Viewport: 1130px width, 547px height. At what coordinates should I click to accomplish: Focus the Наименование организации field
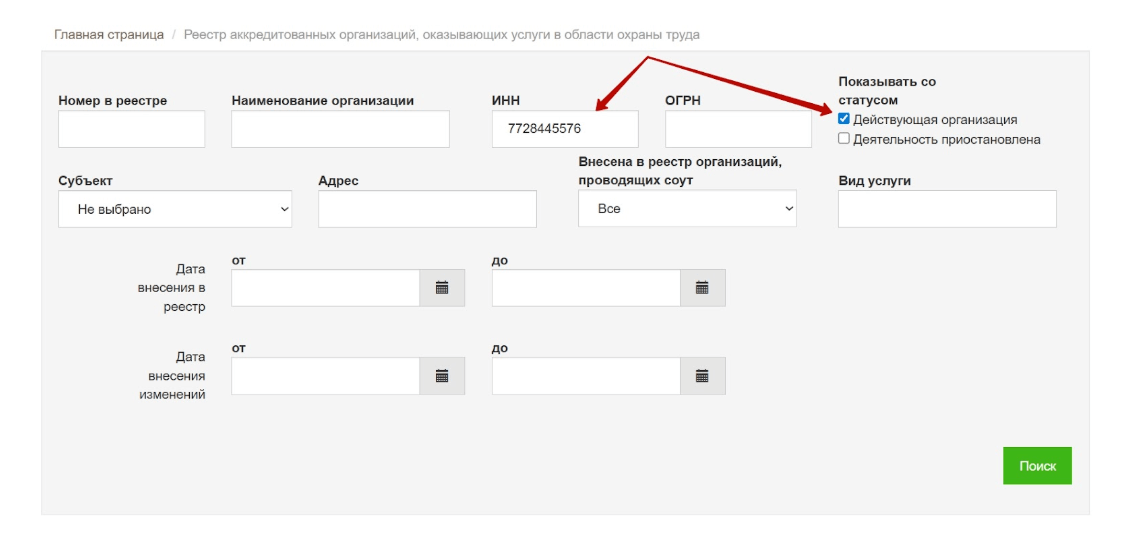click(340, 129)
